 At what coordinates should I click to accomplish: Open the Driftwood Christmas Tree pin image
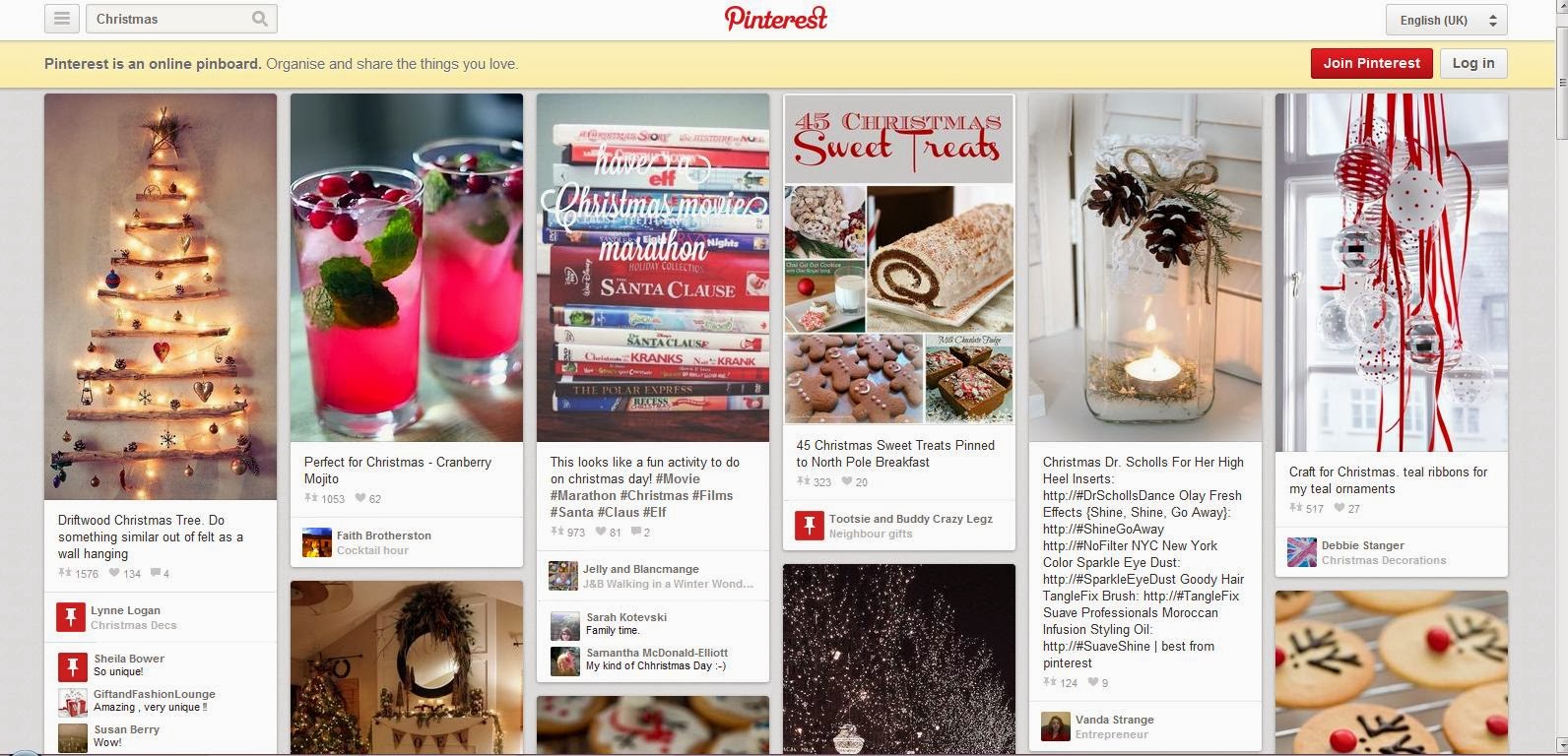point(161,296)
